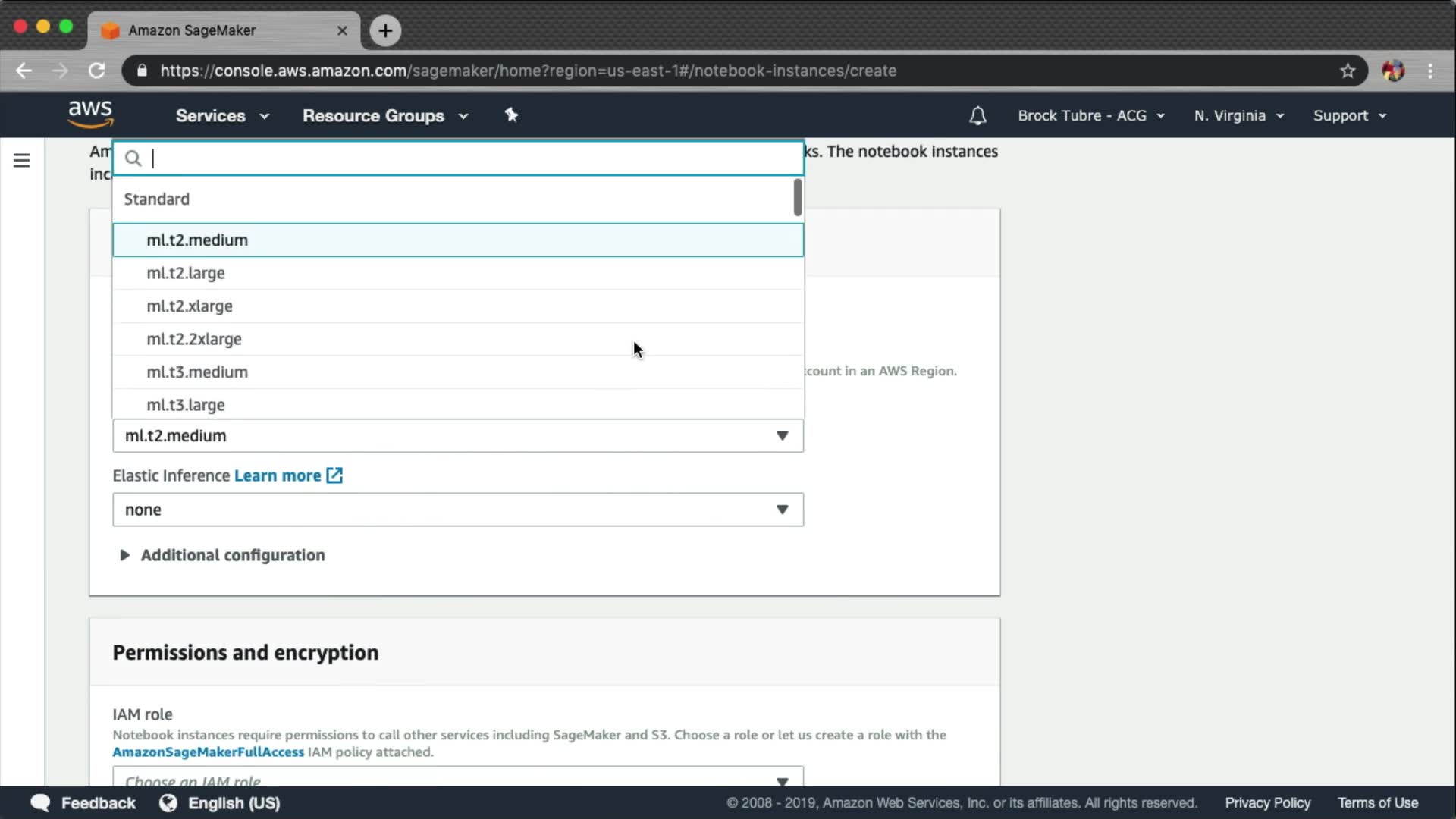Click the AWS logo home icon
The height and width of the screenshot is (819, 1456).
coord(90,115)
